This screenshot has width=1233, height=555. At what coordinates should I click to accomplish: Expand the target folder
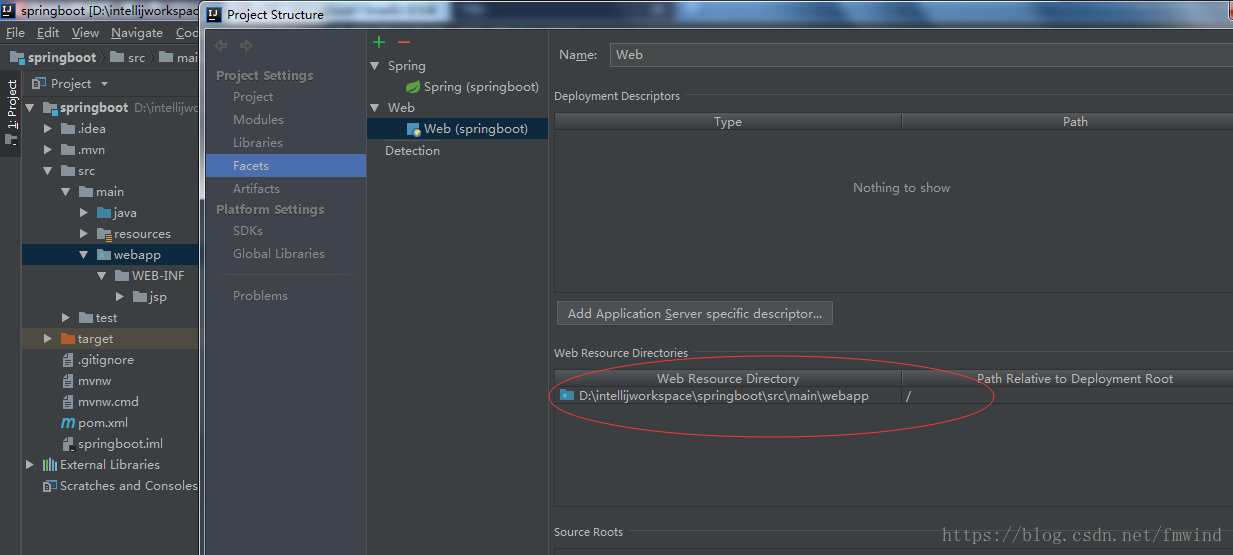[x=48, y=339]
